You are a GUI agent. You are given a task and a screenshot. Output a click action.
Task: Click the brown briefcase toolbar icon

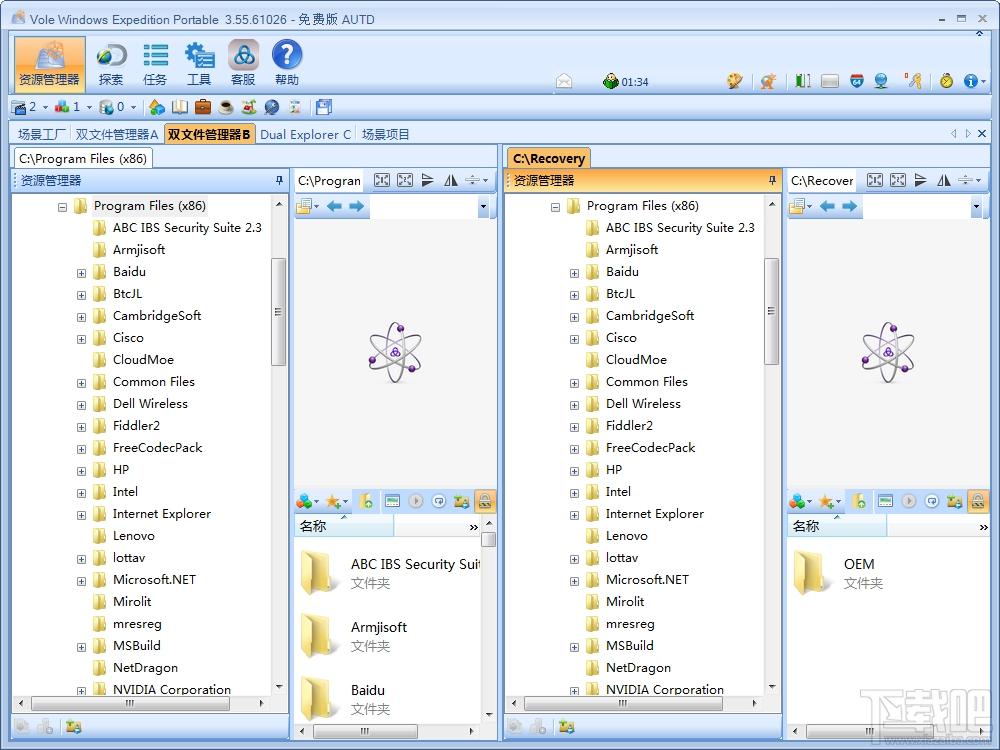pyautogui.click(x=203, y=107)
